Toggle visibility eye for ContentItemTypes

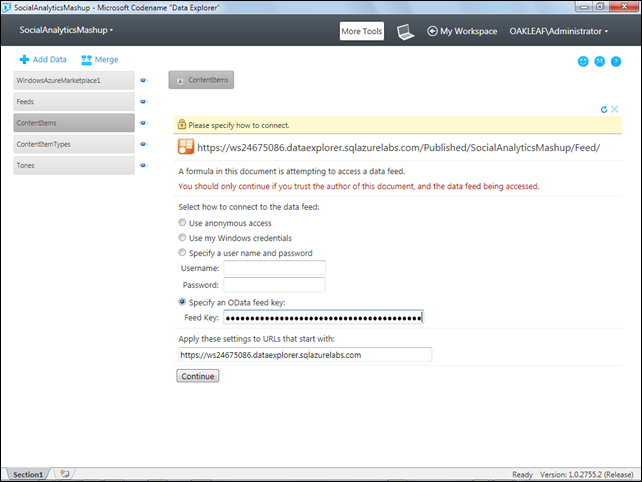(x=143, y=144)
